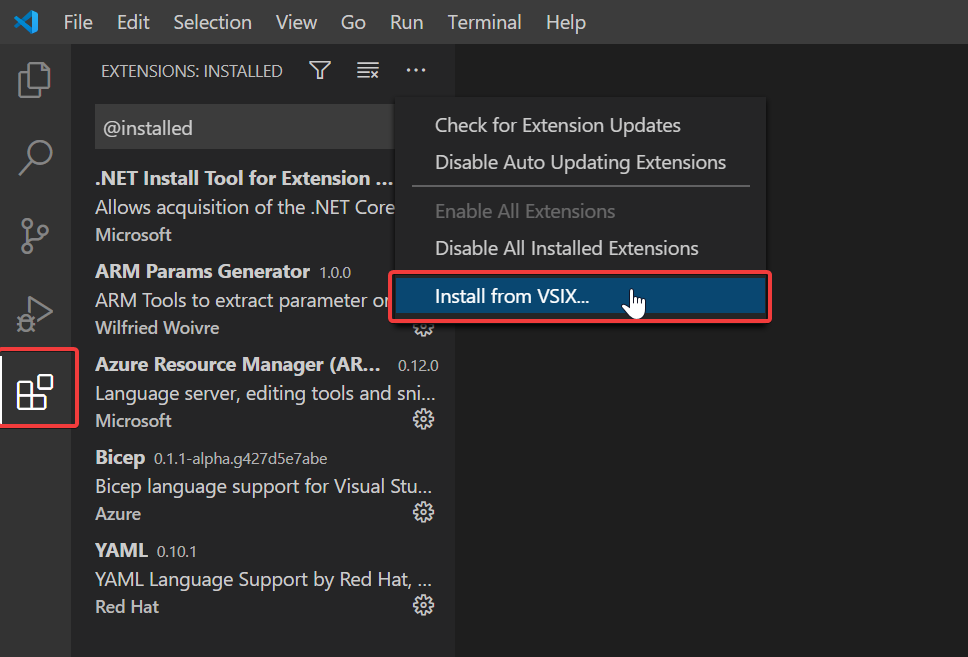968x657 pixels.
Task: Open the Explorer files icon
Action: pos(35,80)
